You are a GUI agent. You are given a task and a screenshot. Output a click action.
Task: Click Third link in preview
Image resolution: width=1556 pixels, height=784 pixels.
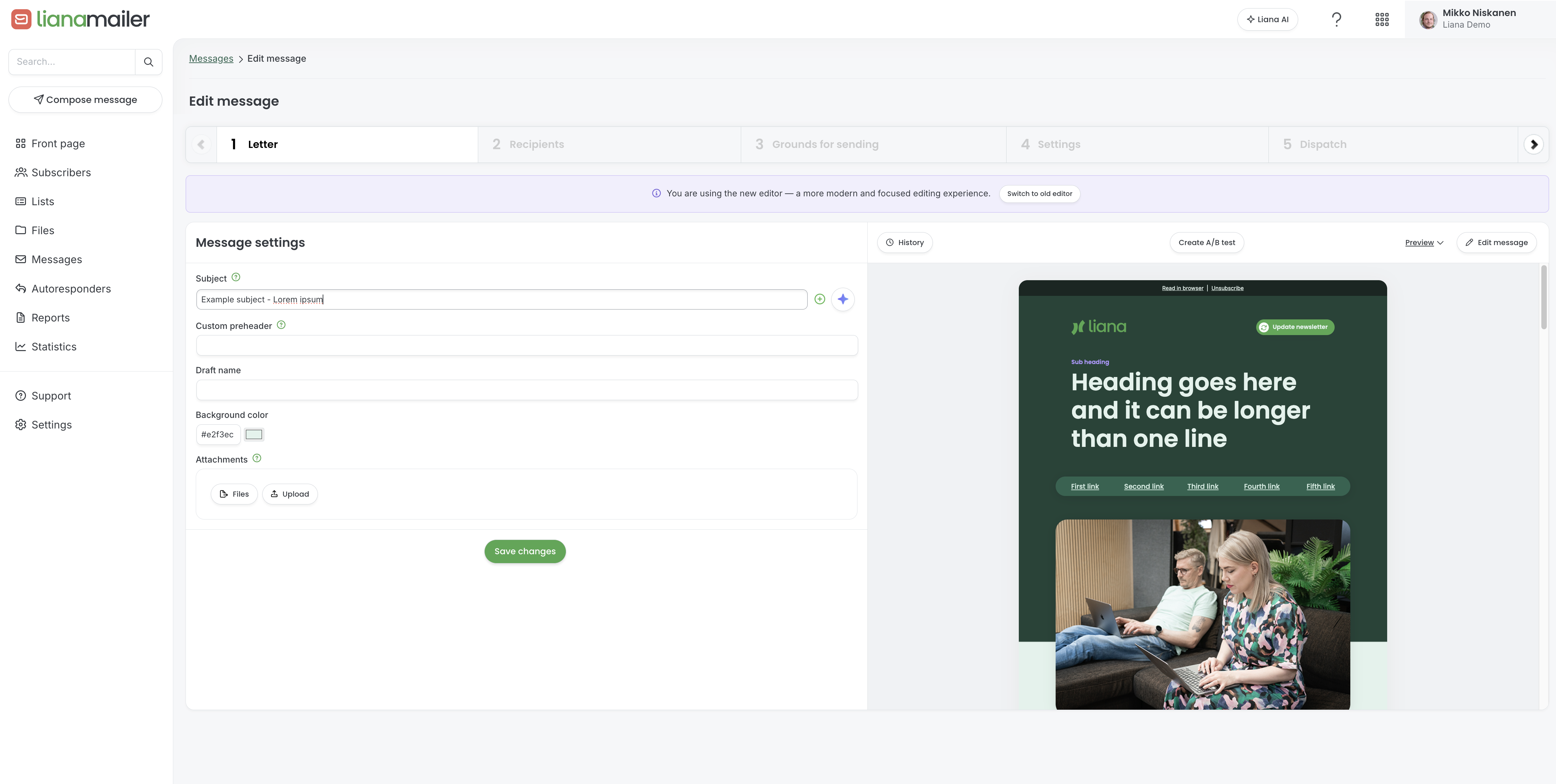[1202, 486]
